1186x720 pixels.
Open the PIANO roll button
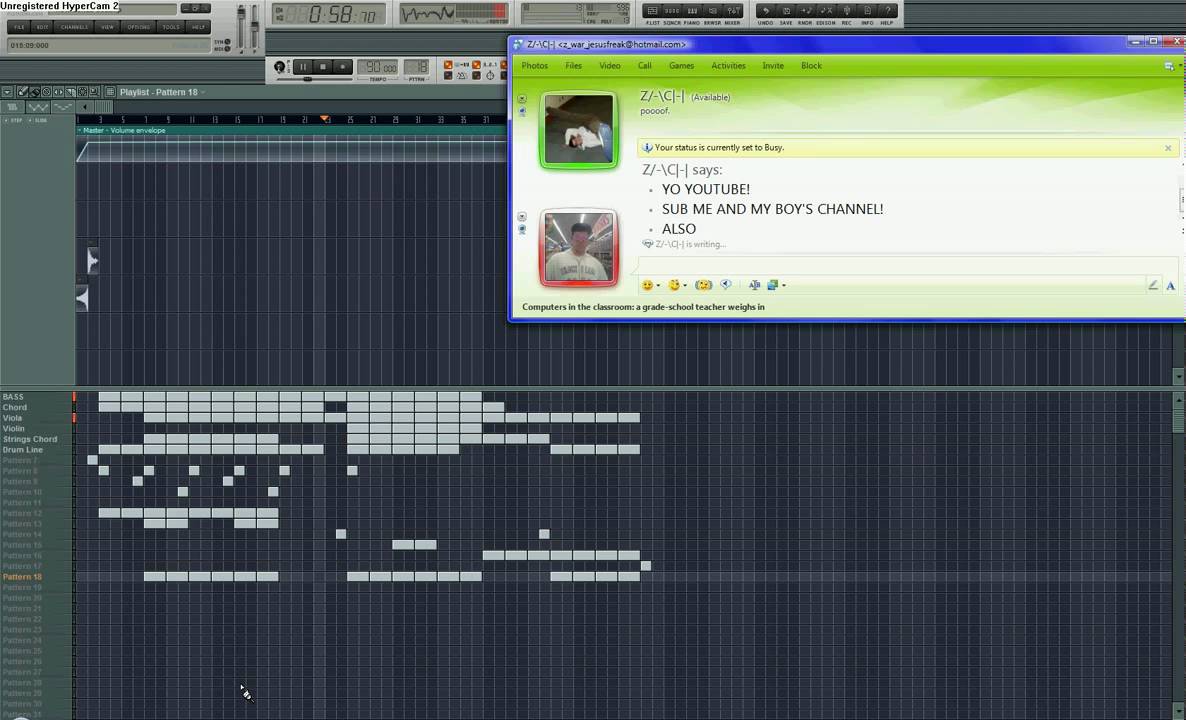(x=692, y=11)
